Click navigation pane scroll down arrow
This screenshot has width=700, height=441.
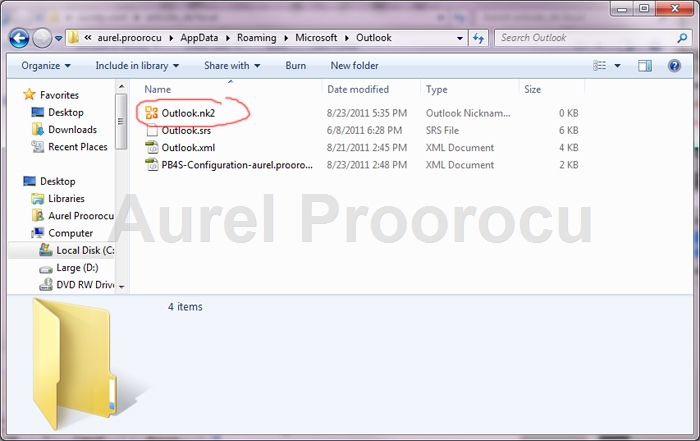click(x=121, y=287)
